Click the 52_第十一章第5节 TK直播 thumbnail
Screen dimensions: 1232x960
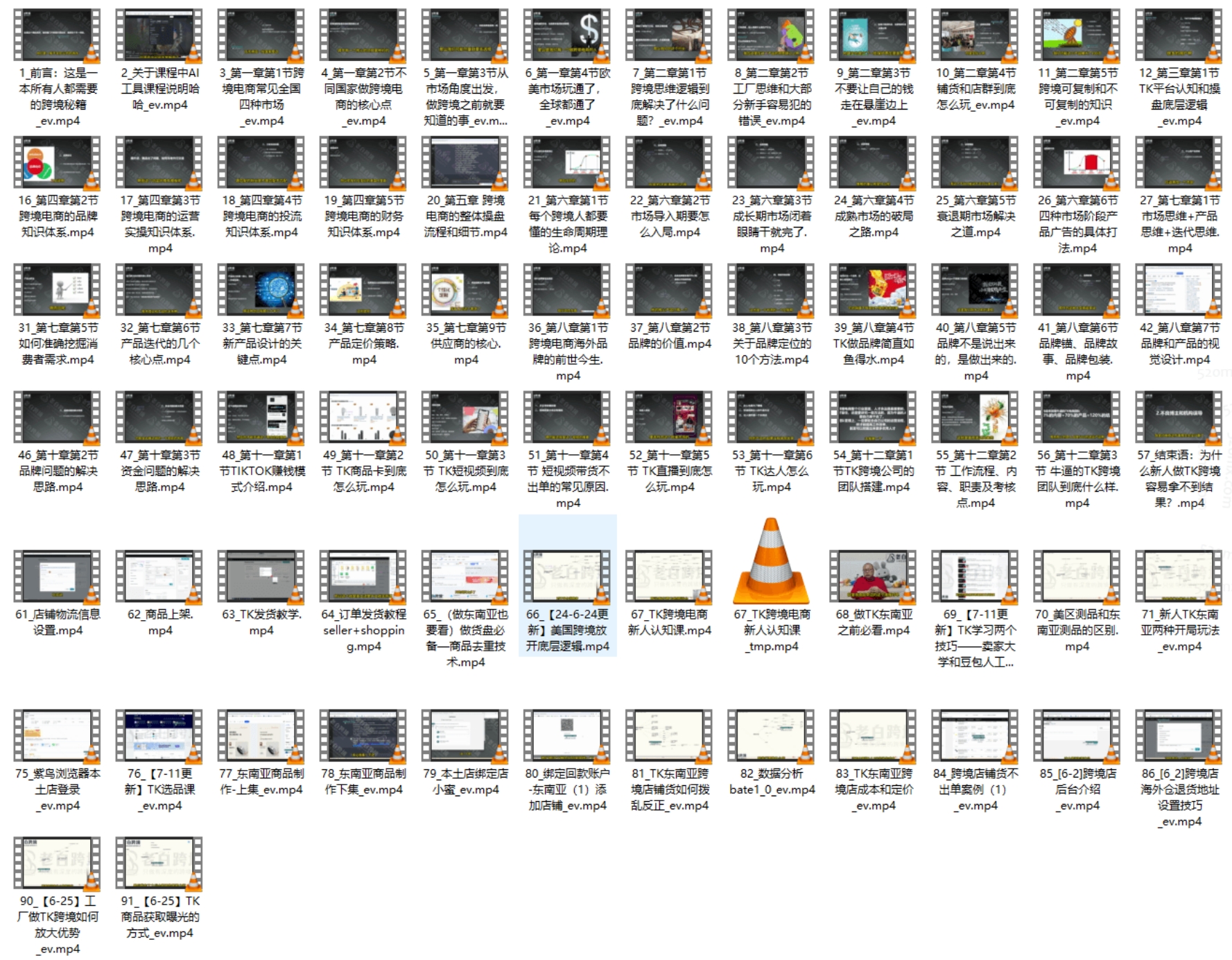click(669, 418)
